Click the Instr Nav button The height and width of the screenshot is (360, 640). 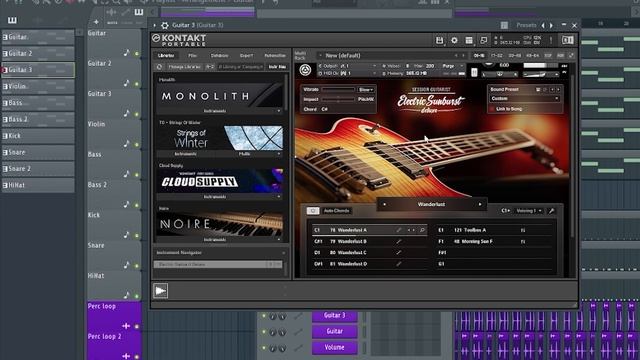[277, 67]
